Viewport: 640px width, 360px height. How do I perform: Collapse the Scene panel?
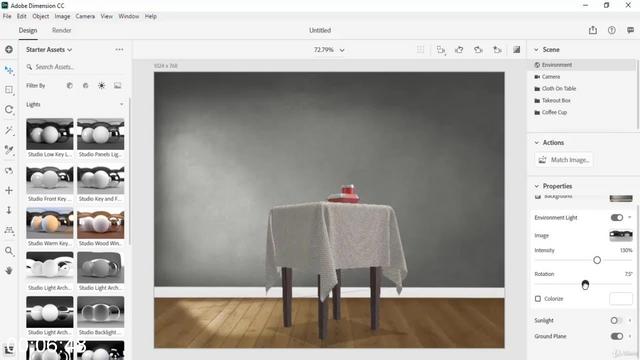tap(536, 49)
